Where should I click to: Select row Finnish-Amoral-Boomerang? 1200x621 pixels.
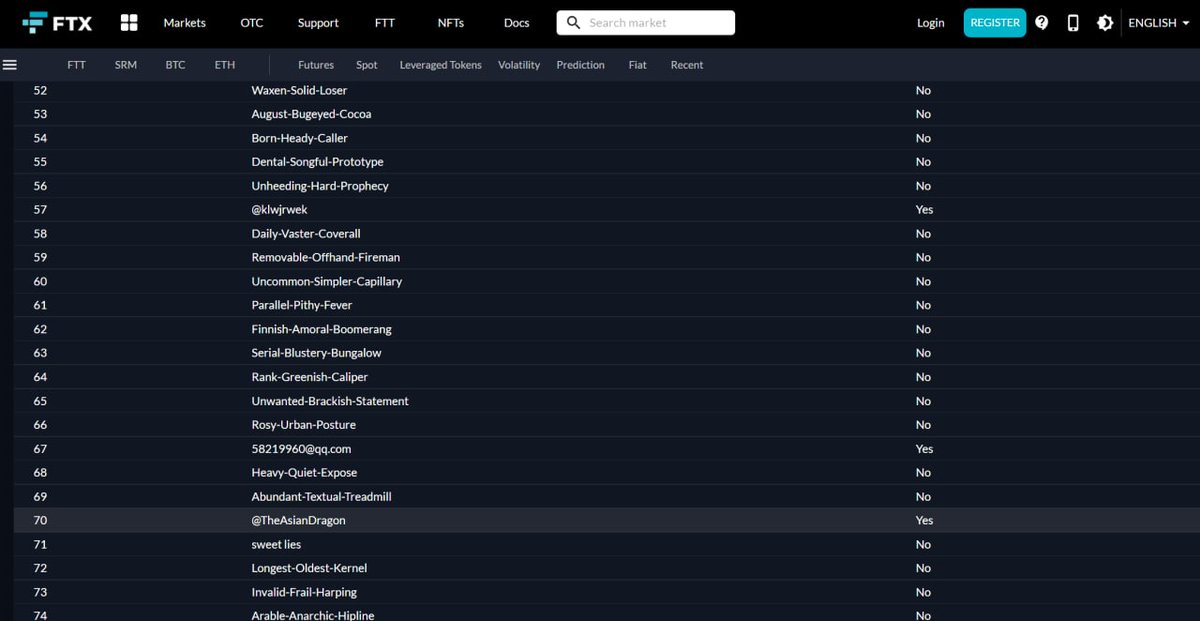click(607, 329)
